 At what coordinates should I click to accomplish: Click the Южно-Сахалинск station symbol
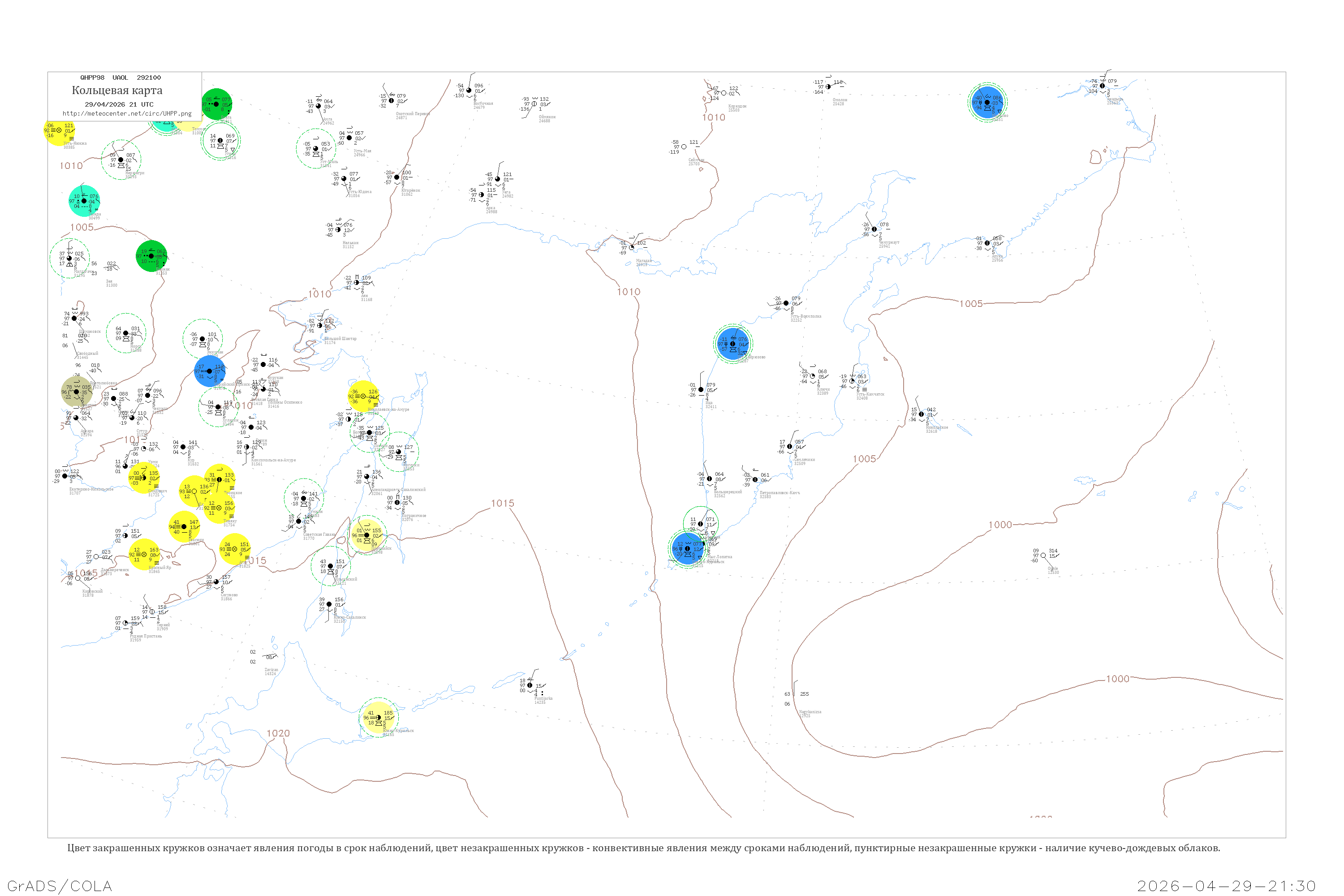click(x=328, y=604)
